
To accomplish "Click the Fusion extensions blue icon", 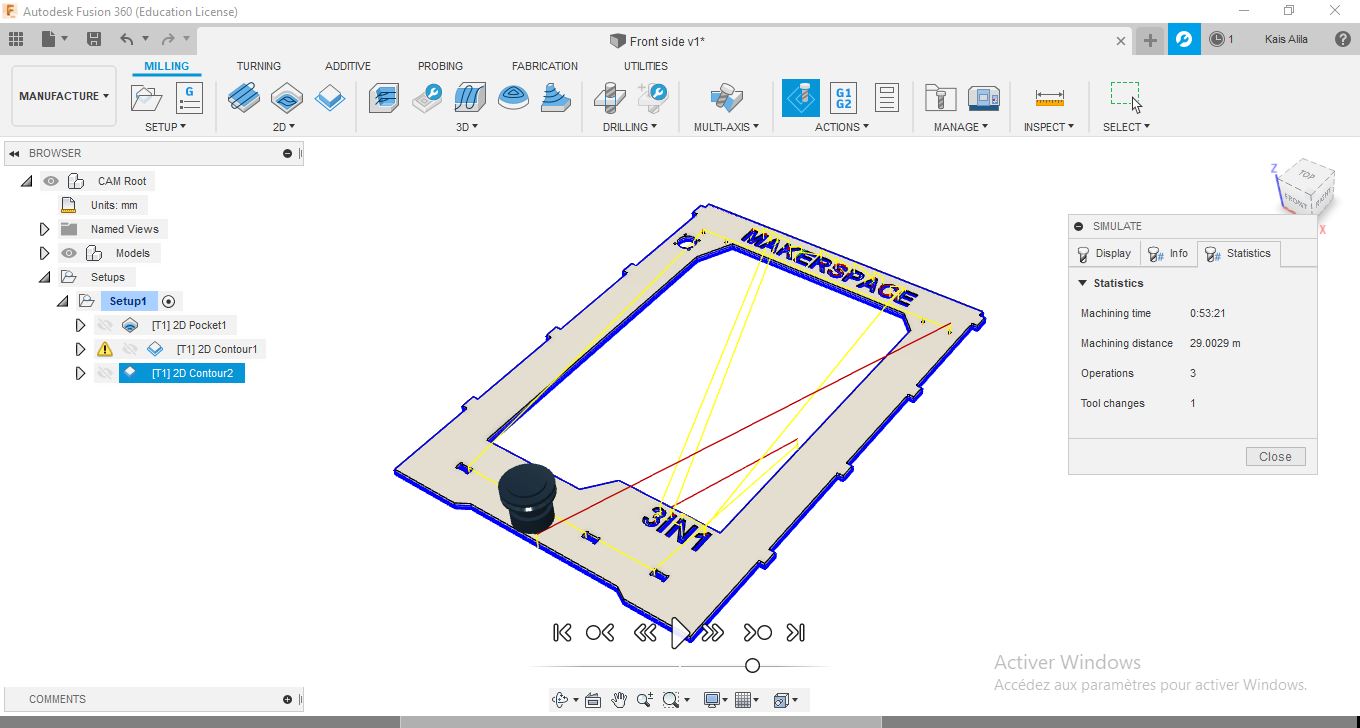I will click(1184, 39).
